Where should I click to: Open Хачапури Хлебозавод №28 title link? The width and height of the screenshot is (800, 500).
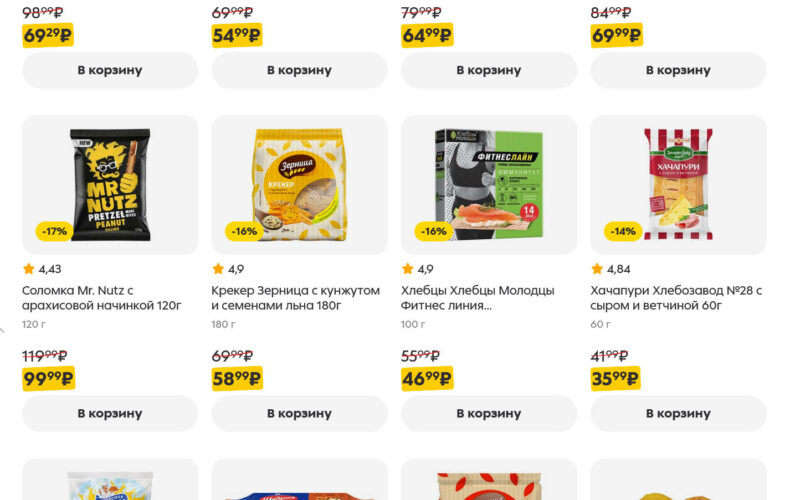point(676,298)
